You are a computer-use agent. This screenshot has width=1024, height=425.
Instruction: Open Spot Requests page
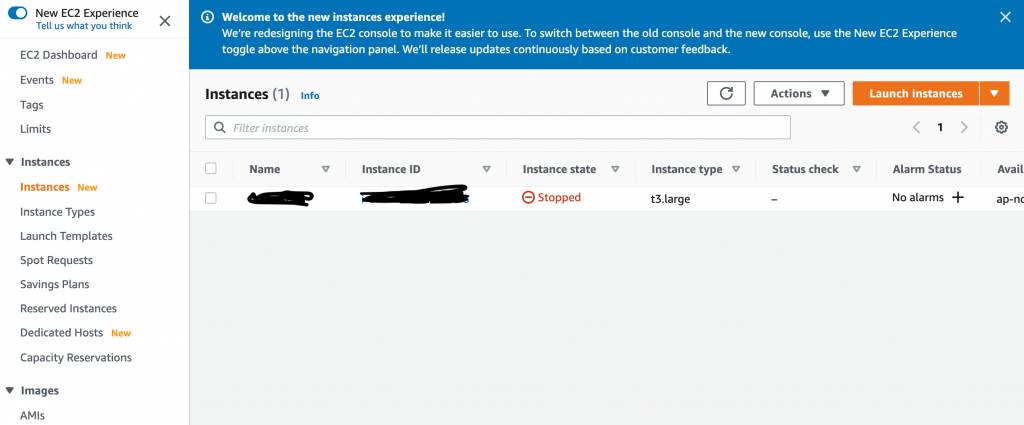(56, 260)
